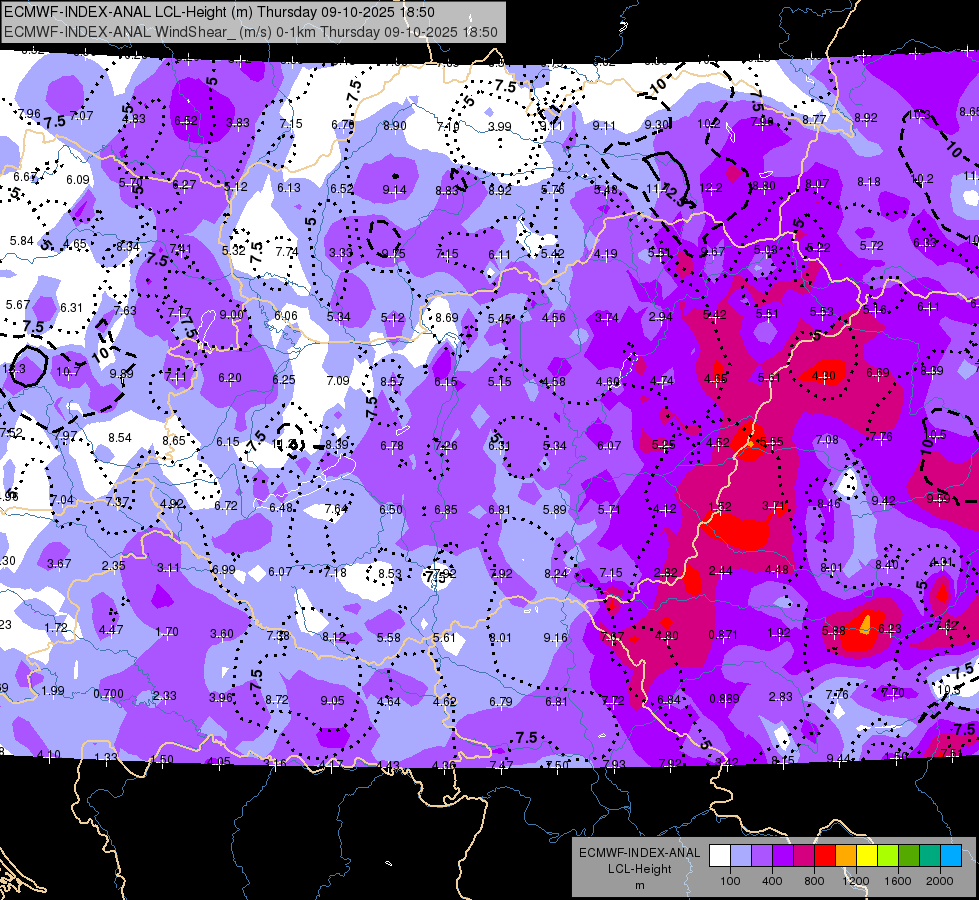The image size is (979, 900).
Task: Click the wind shear value '5.88'
Action: click(x=834, y=631)
